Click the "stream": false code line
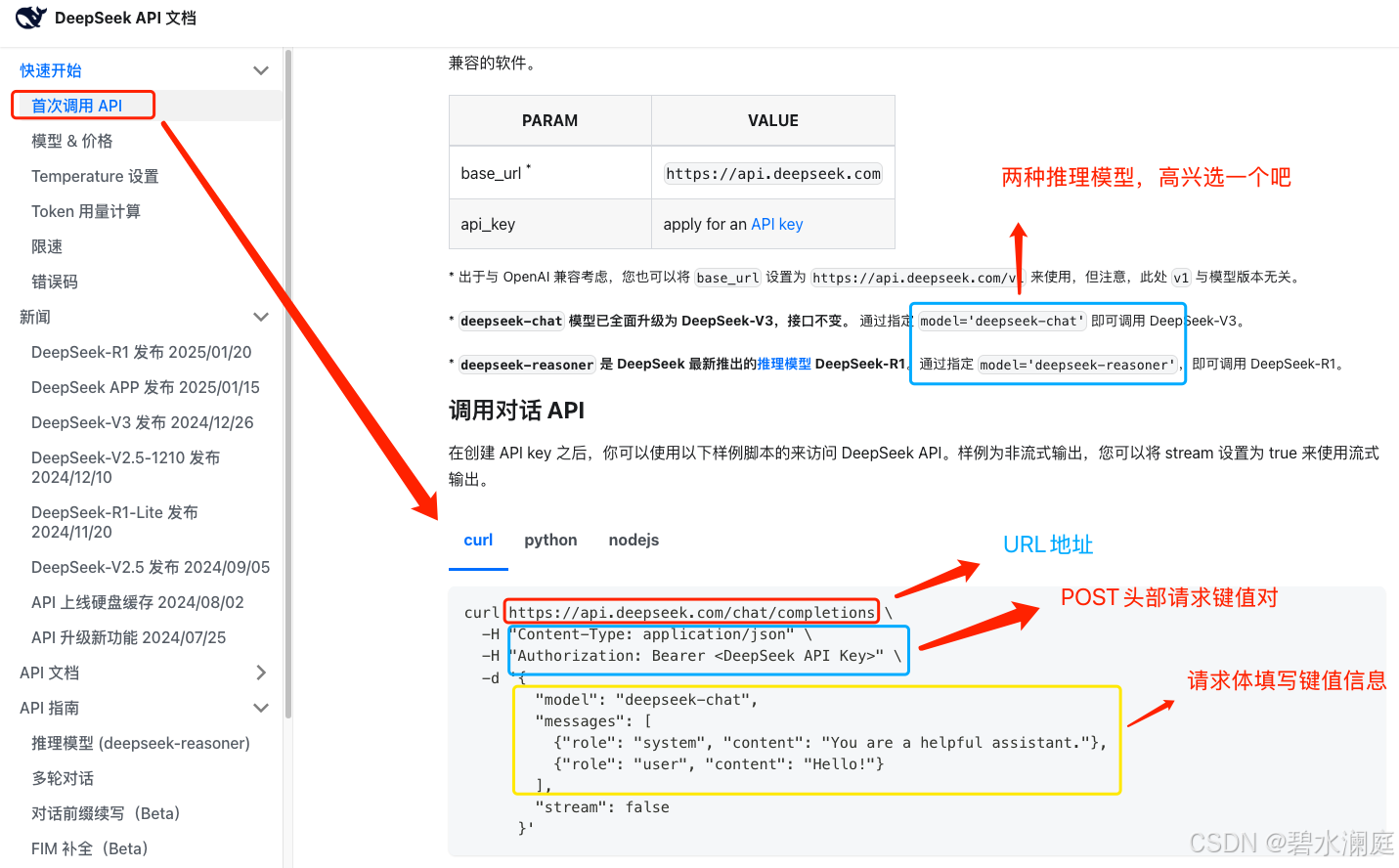Viewport: 1399px width, 868px height. click(602, 807)
